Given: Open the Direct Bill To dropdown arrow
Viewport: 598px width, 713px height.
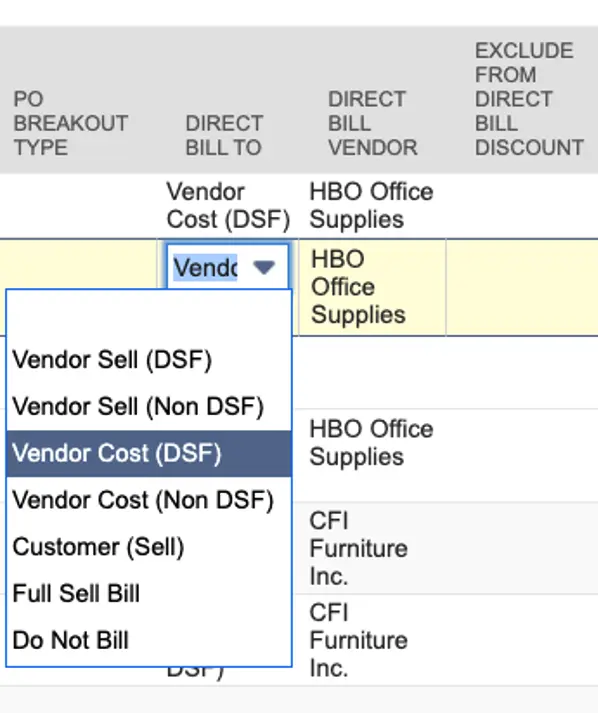Looking at the screenshot, I should click(x=264, y=267).
